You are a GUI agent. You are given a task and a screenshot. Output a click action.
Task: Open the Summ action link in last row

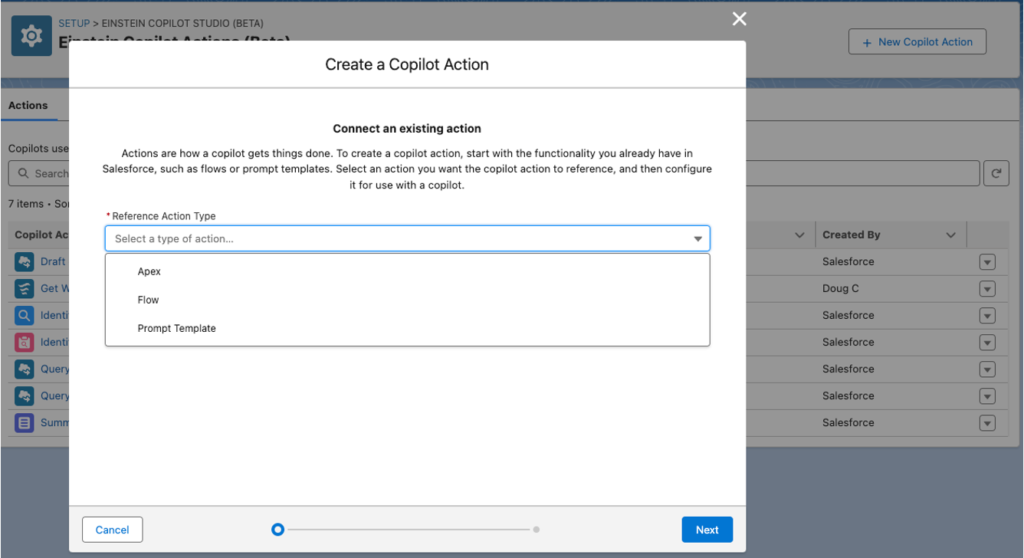click(x=54, y=423)
